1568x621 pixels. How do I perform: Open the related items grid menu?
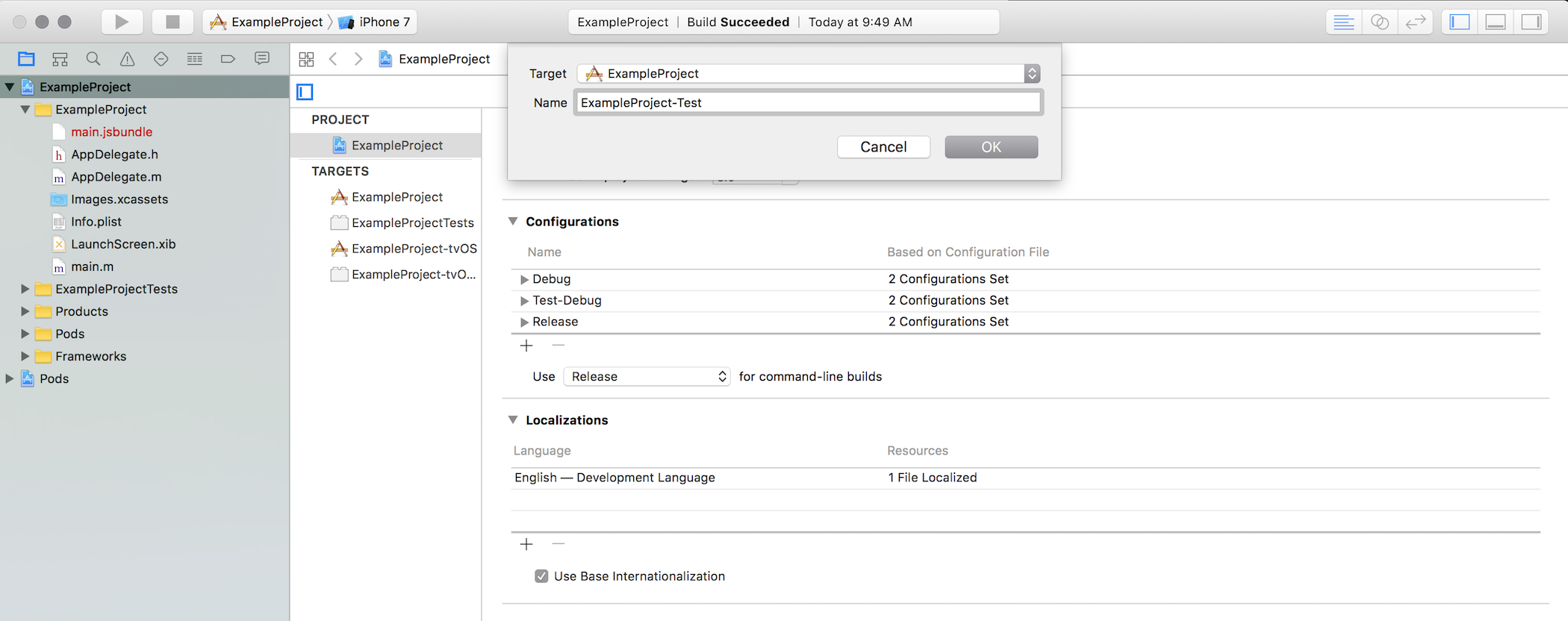pos(306,59)
